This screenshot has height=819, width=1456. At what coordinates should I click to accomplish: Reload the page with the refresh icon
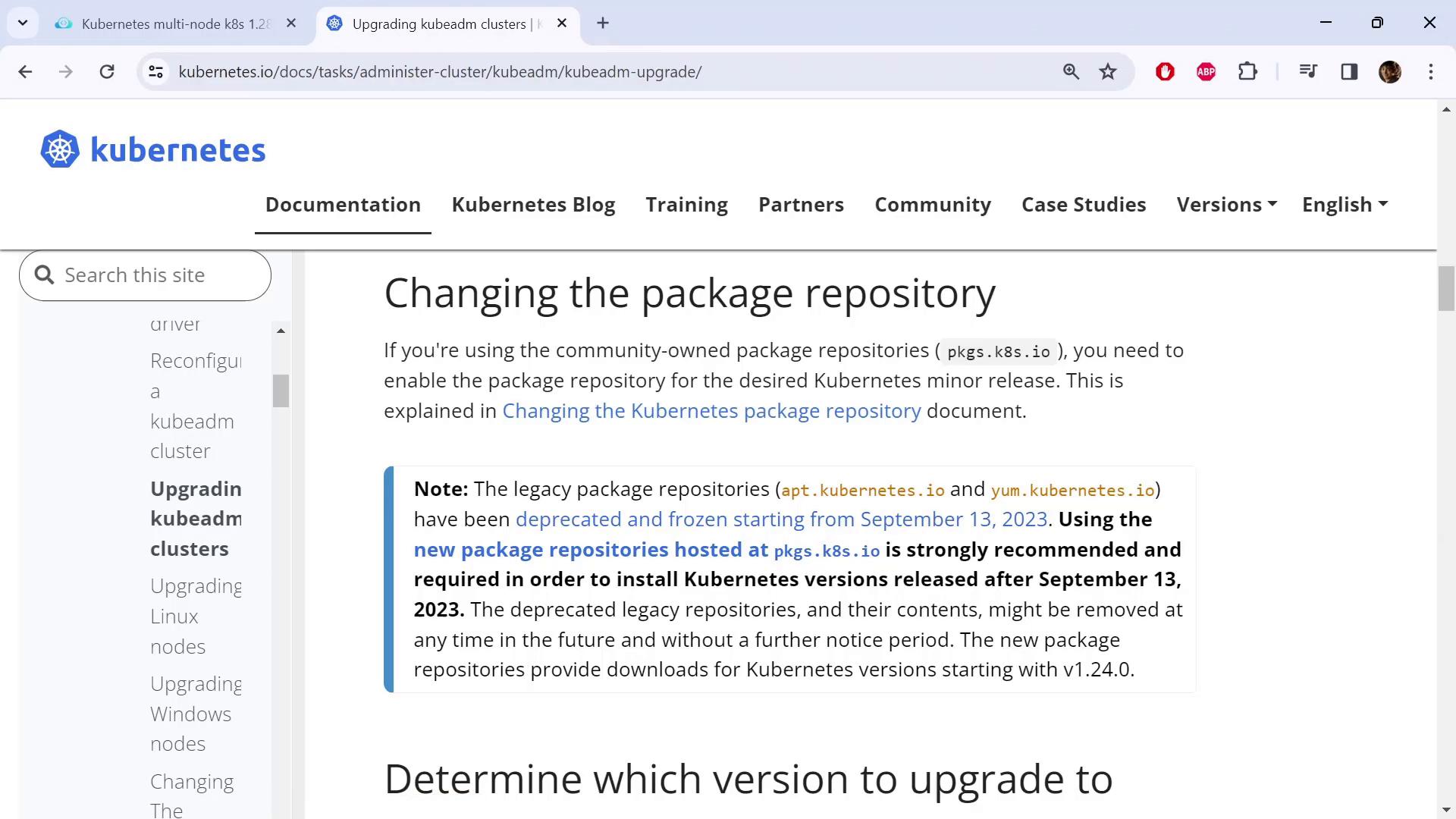click(x=107, y=72)
